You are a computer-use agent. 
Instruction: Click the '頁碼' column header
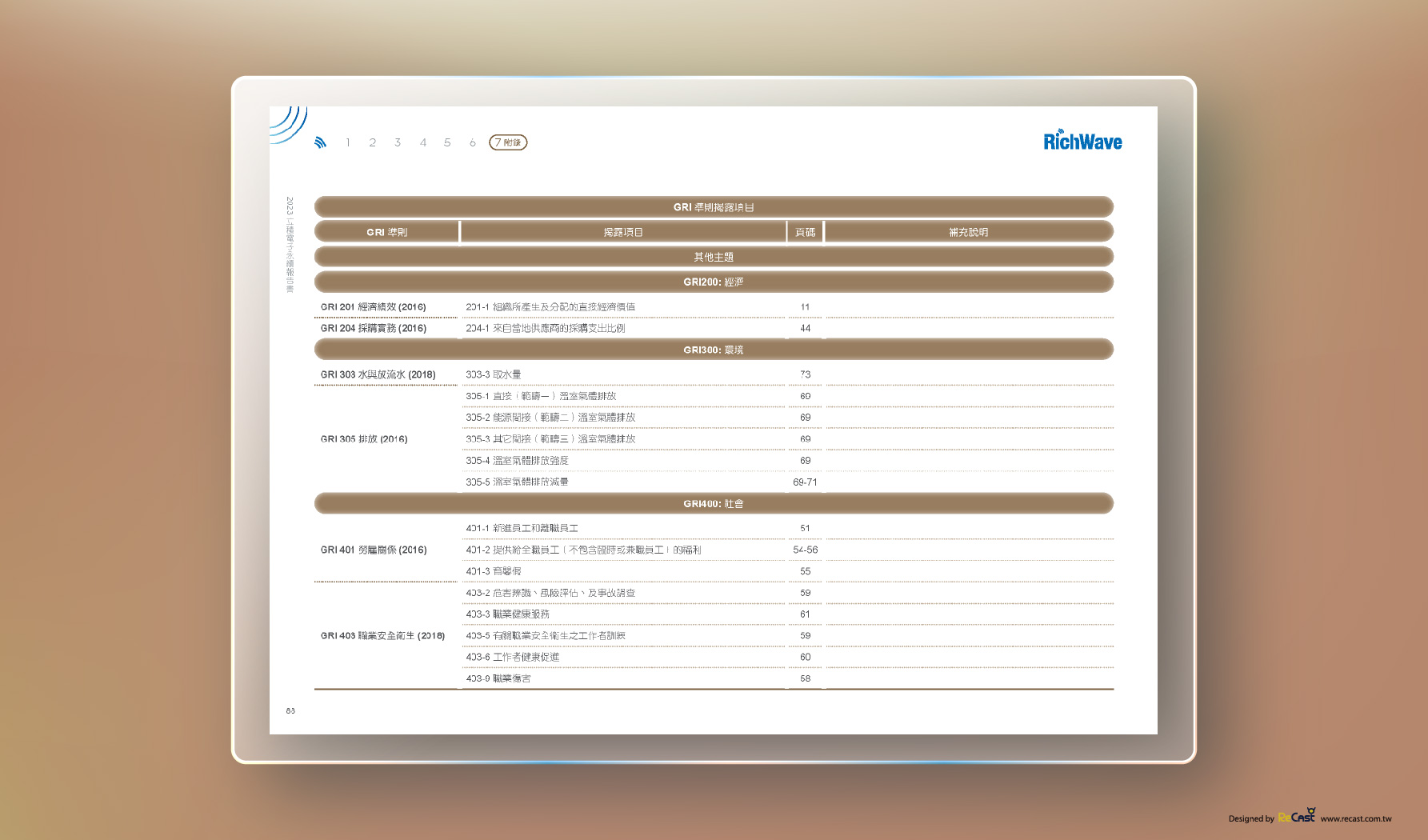pos(805,232)
